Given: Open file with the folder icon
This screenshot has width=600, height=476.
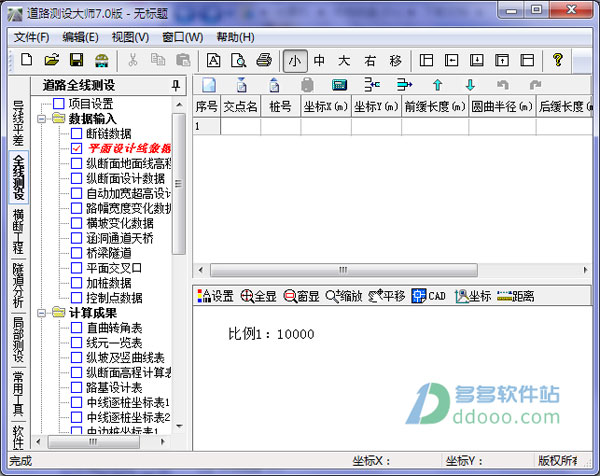Looking at the screenshot, I should coord(52,60).
